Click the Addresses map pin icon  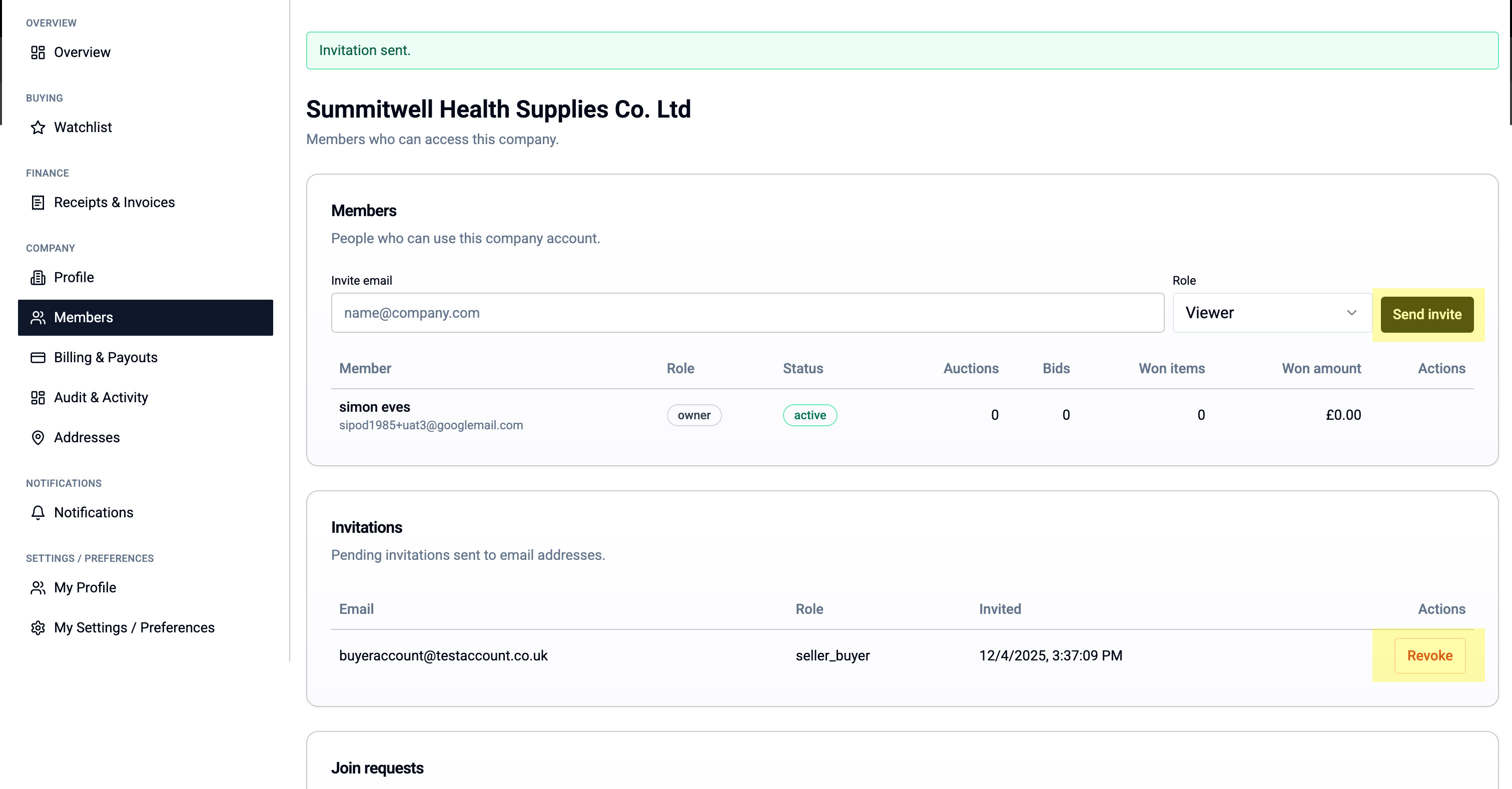(x=38, y=437)
